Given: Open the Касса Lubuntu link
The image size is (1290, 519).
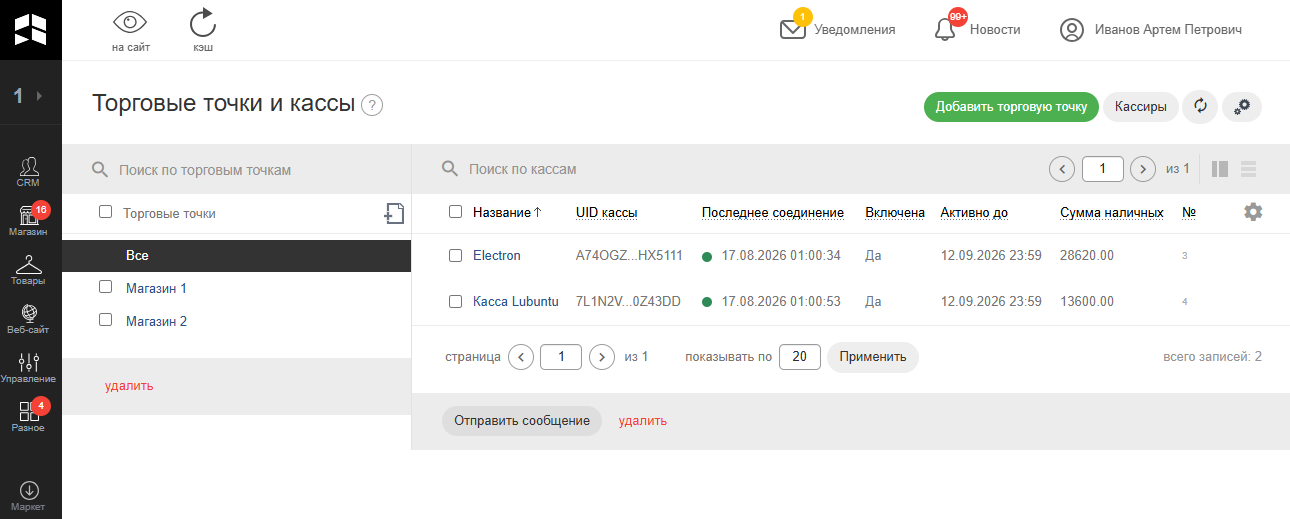Looking at the screenshot, I should (516, 301).
